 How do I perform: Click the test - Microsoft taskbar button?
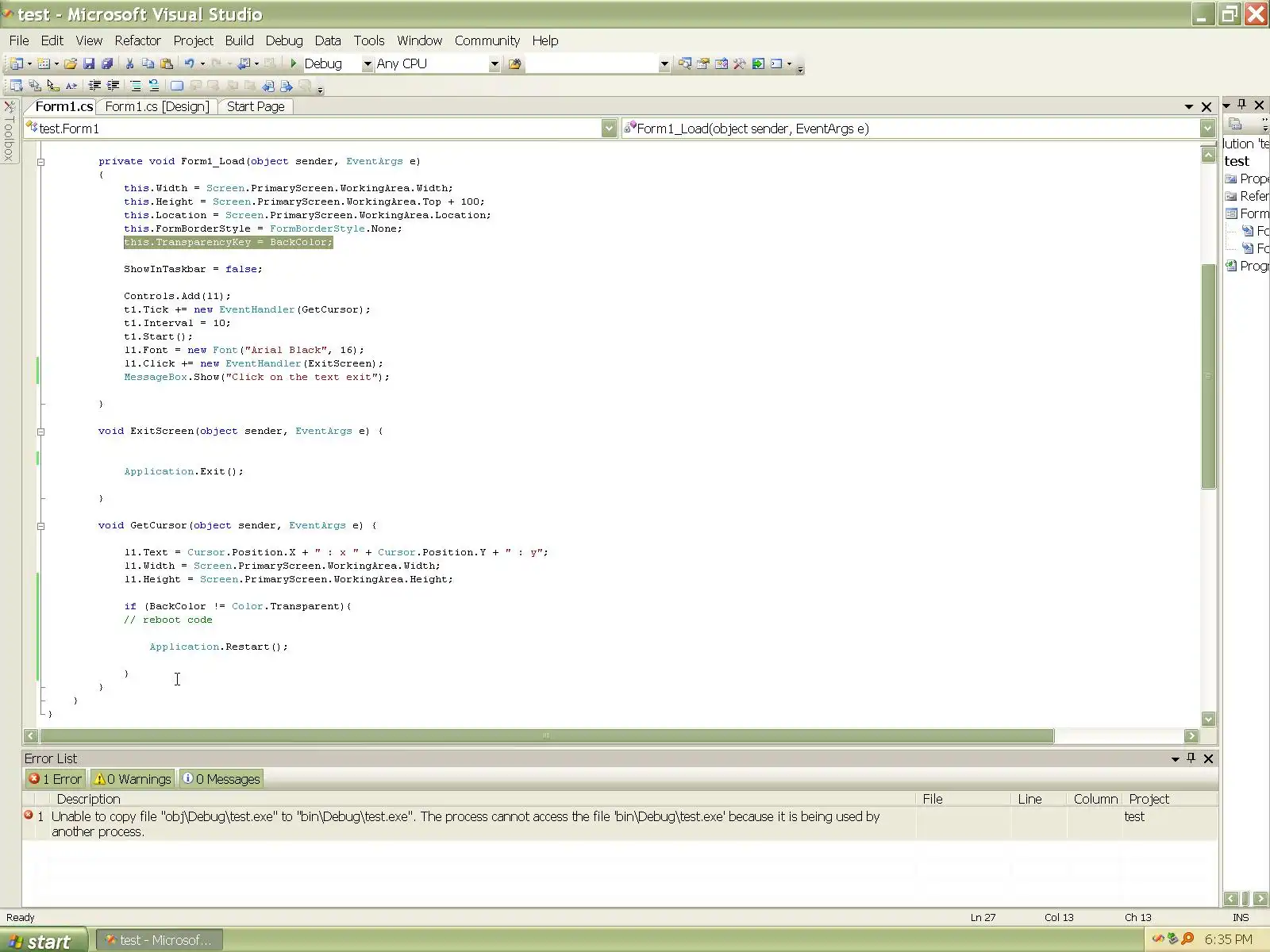tap(160, 940)
